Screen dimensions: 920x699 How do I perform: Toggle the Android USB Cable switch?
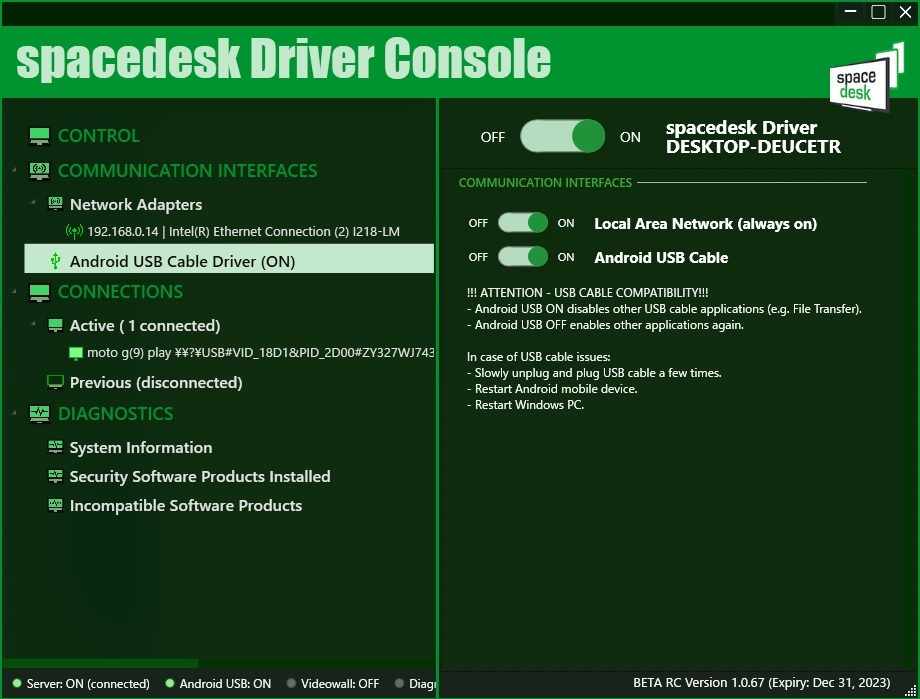523,256
